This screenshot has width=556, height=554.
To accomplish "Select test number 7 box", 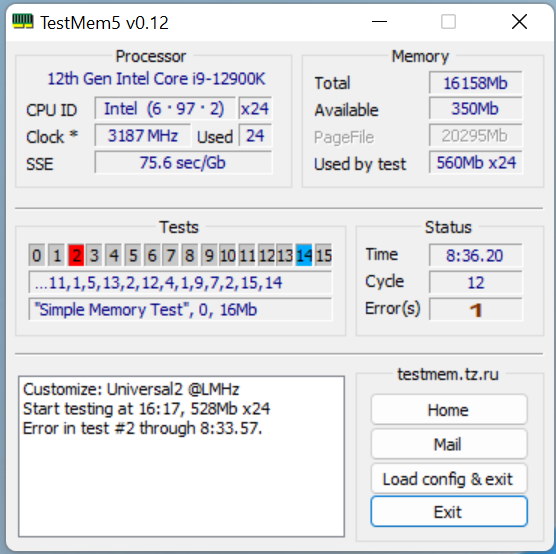I will [171, 255].
